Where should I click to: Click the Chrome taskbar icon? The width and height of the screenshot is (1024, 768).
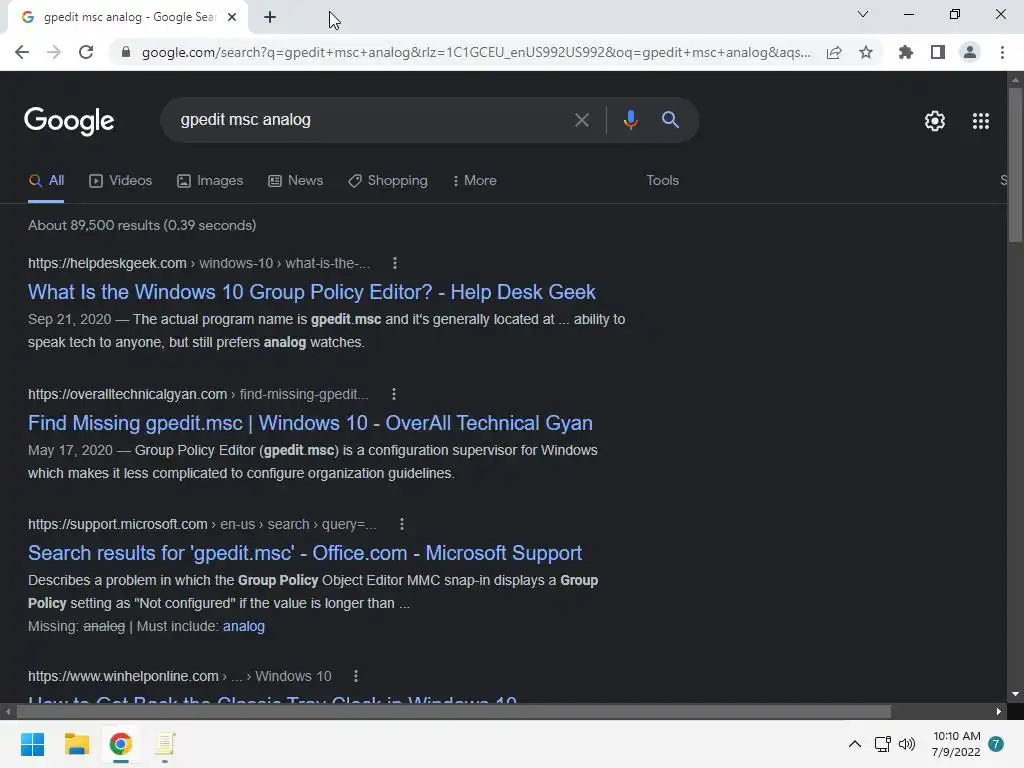pyautogui.click(x=120, y=744)
